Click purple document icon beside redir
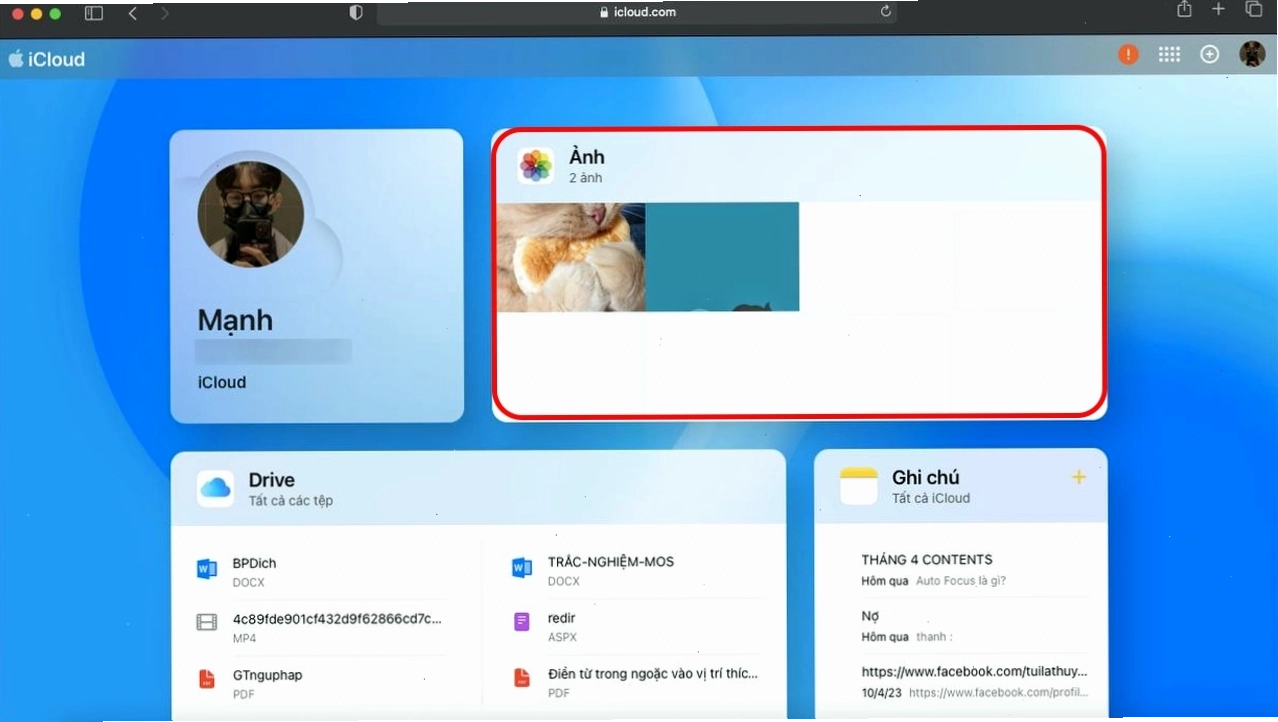 (x=521, y=622)
